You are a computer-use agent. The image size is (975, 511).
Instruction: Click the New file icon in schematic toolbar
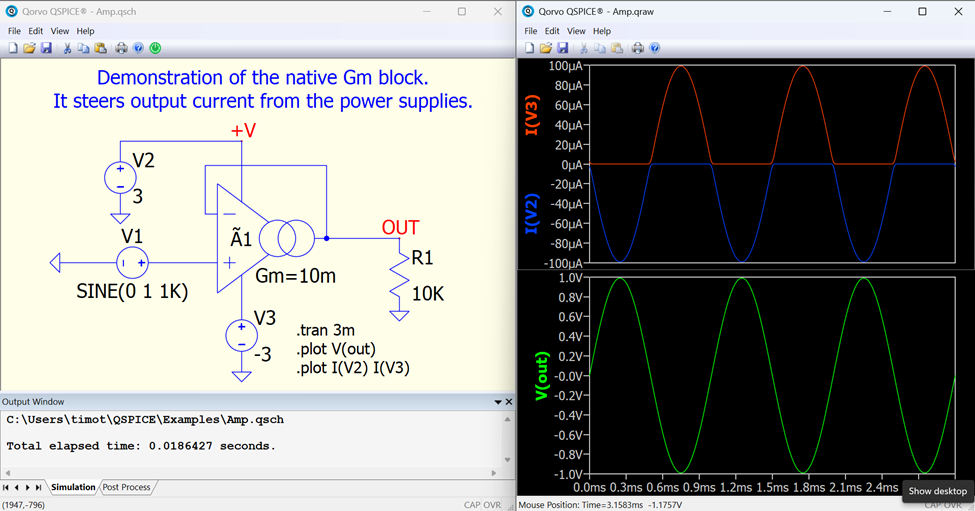click(x=13, y=48)
